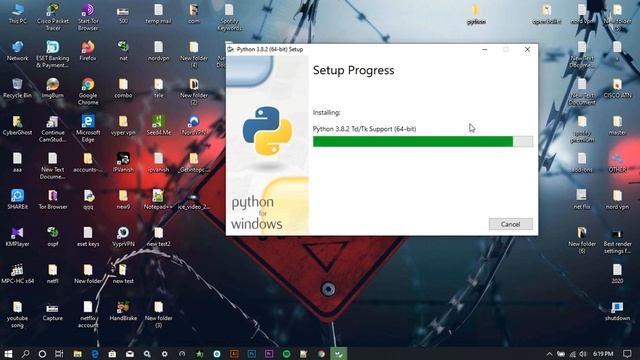Select the Continue CamStudio desktop shortcut
This screenshot has height=360, width=640.
click(x=53, y=129)
